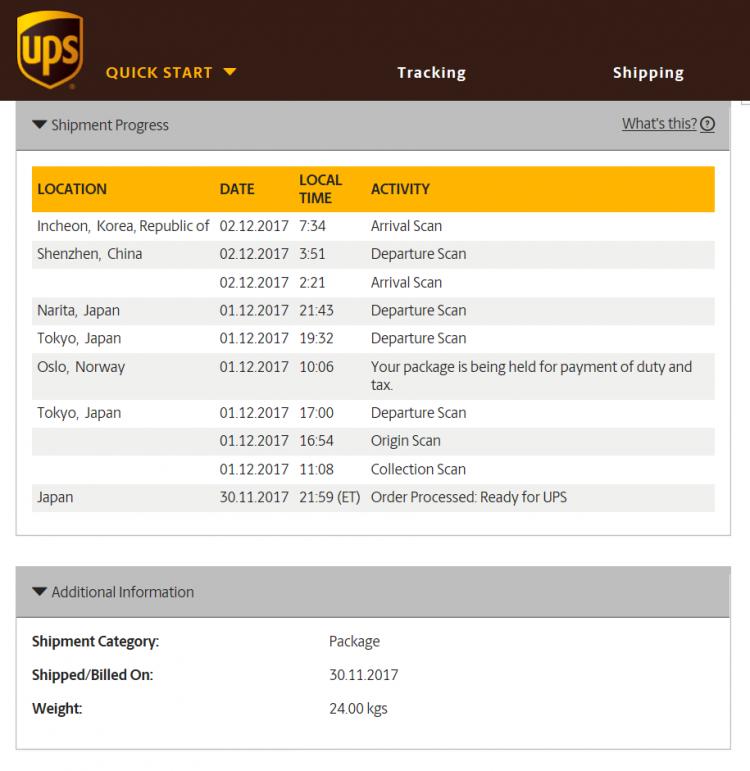
Task: Click the 24.00 kgs weight value
Action: click(x=358, y=709)
